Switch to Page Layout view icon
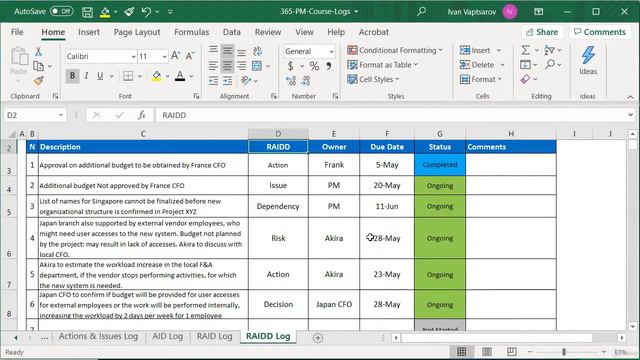The height and width of the screenshot is (360, 640). (x=487, y=351)
